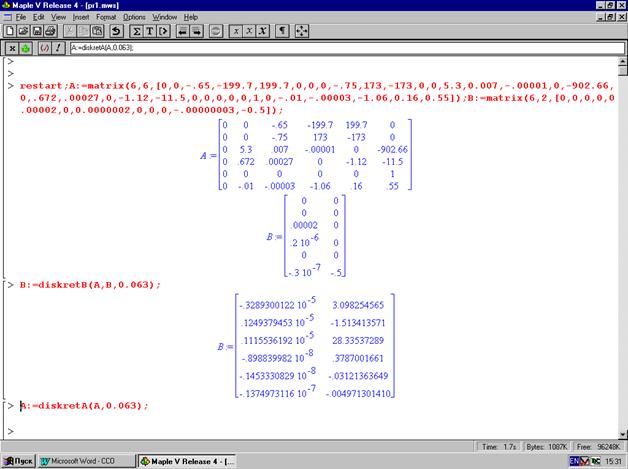Select the 28.33537289 value in output B
628x469 pixels.
[x=358, y=340]
